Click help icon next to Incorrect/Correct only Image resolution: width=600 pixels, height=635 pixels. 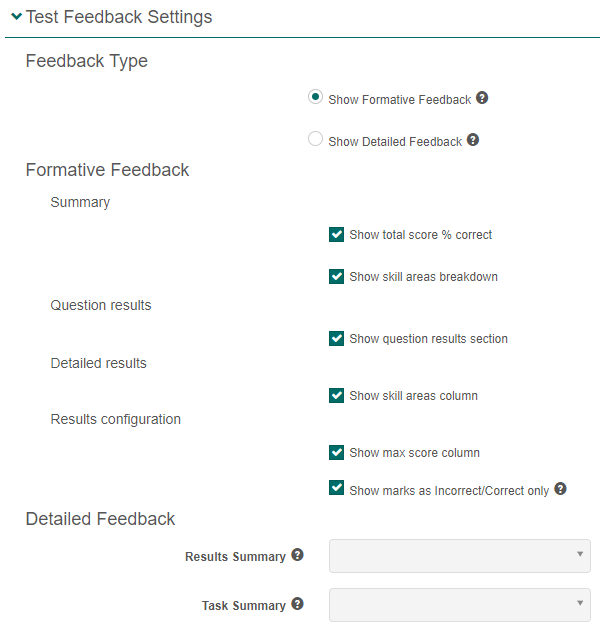561,489
